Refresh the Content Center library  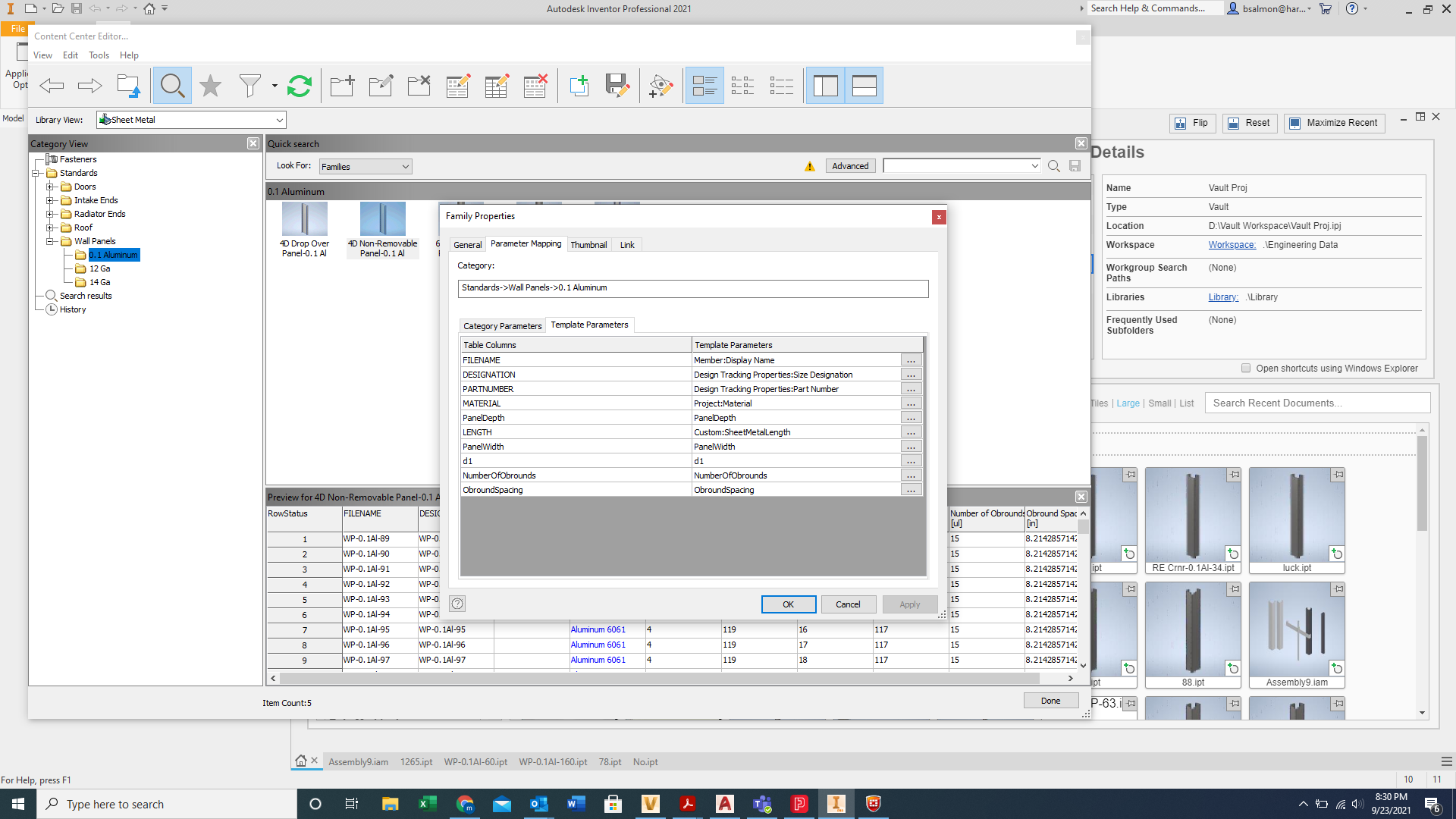[x=299, y=85]
